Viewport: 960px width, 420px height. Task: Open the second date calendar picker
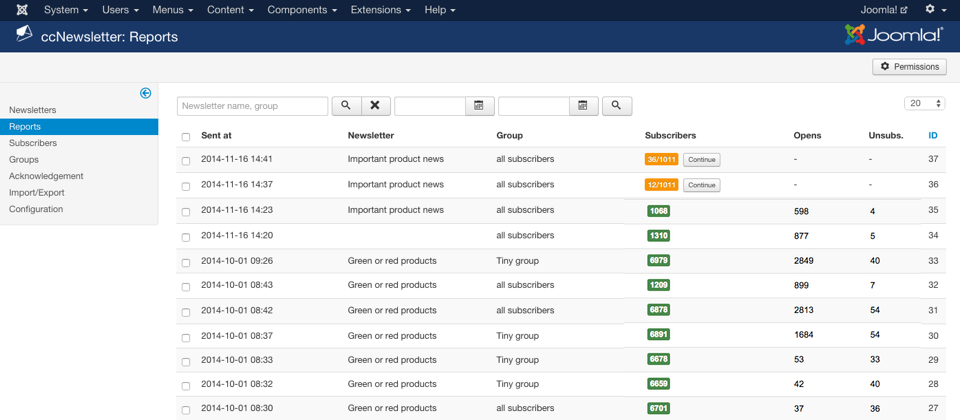tap(583, 106)
